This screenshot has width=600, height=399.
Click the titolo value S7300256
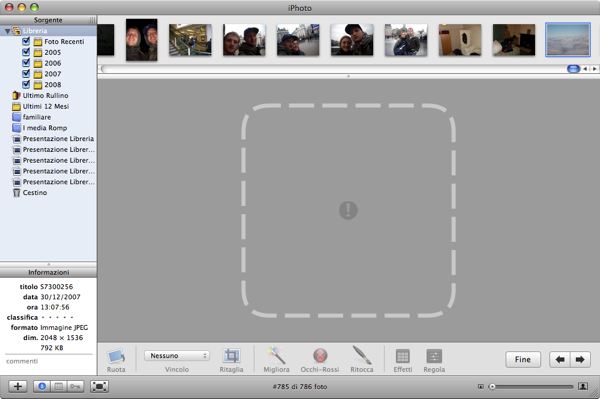[x=57, y=287]
